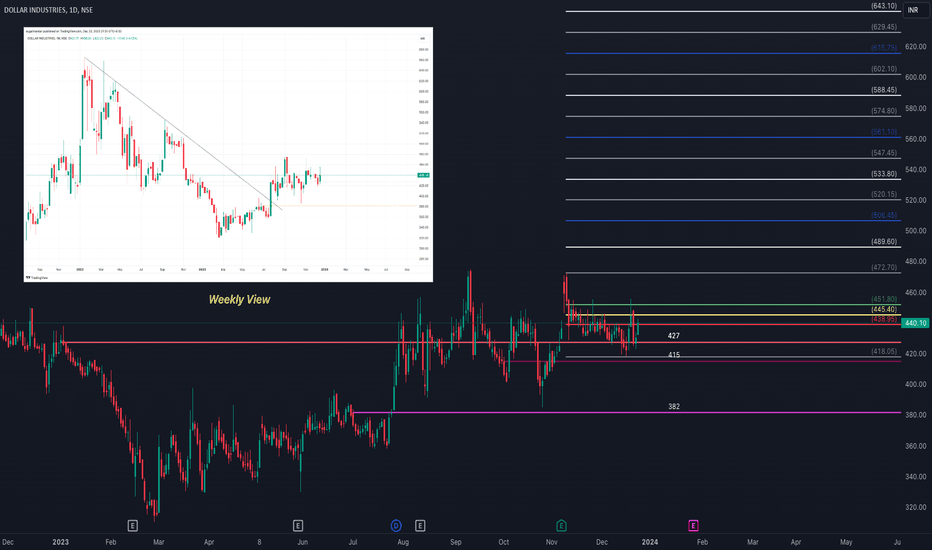Select the long red horizontal line at 427

481,342
